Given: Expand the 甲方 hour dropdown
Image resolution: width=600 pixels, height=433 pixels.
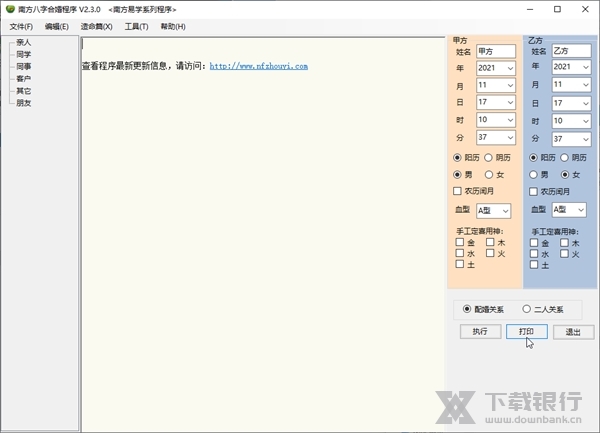Looking at the screenshot, I should tap(510, 120).
